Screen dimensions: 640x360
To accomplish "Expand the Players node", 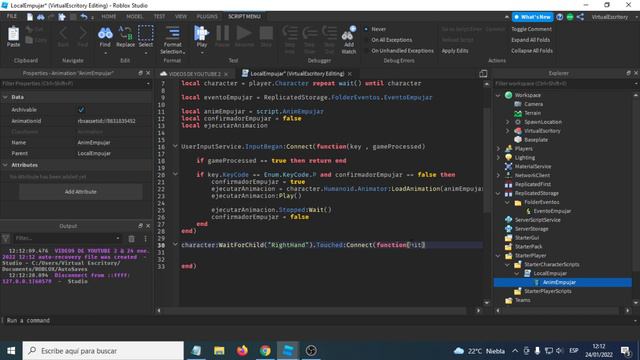I will [498, 149].
